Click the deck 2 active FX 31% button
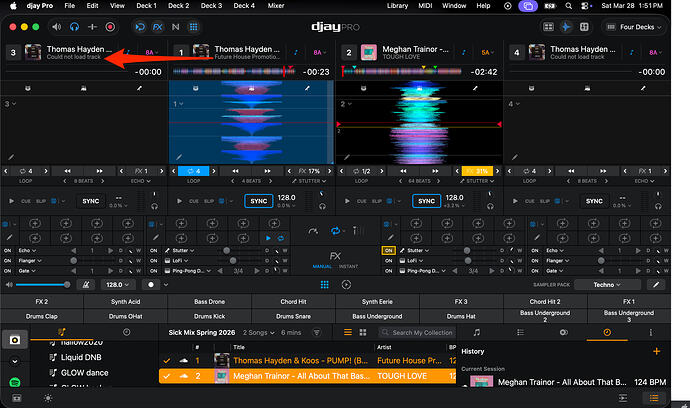This screenshot has width=690, height=408. pos(477,171)
